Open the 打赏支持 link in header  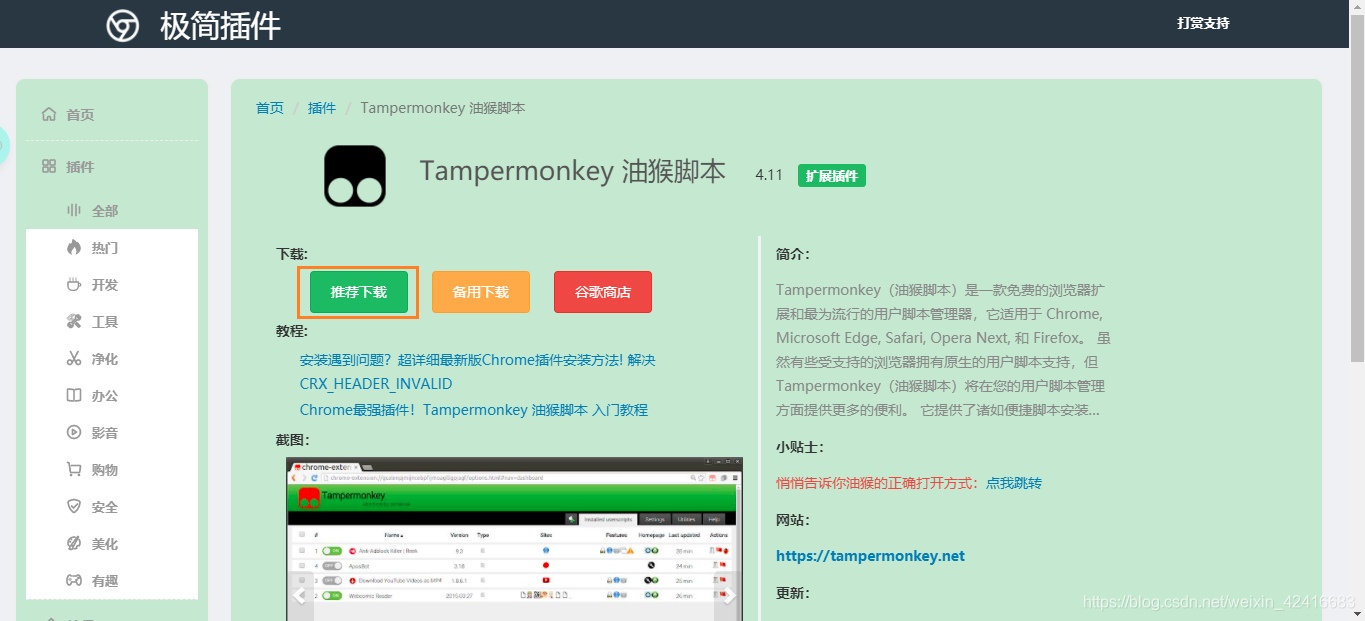tap(1203, 23)
